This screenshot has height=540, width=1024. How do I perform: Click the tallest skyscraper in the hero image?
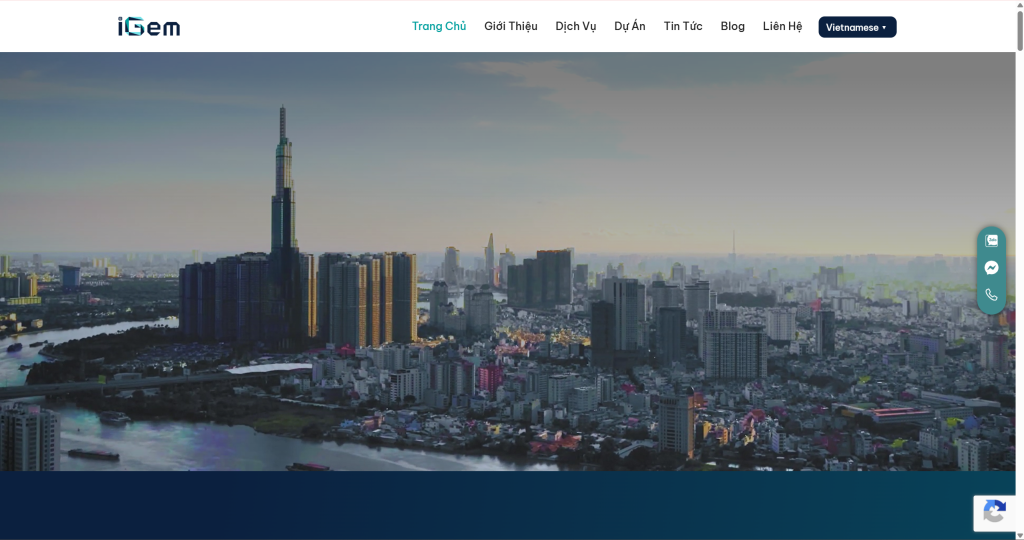[x=284, y=190]
